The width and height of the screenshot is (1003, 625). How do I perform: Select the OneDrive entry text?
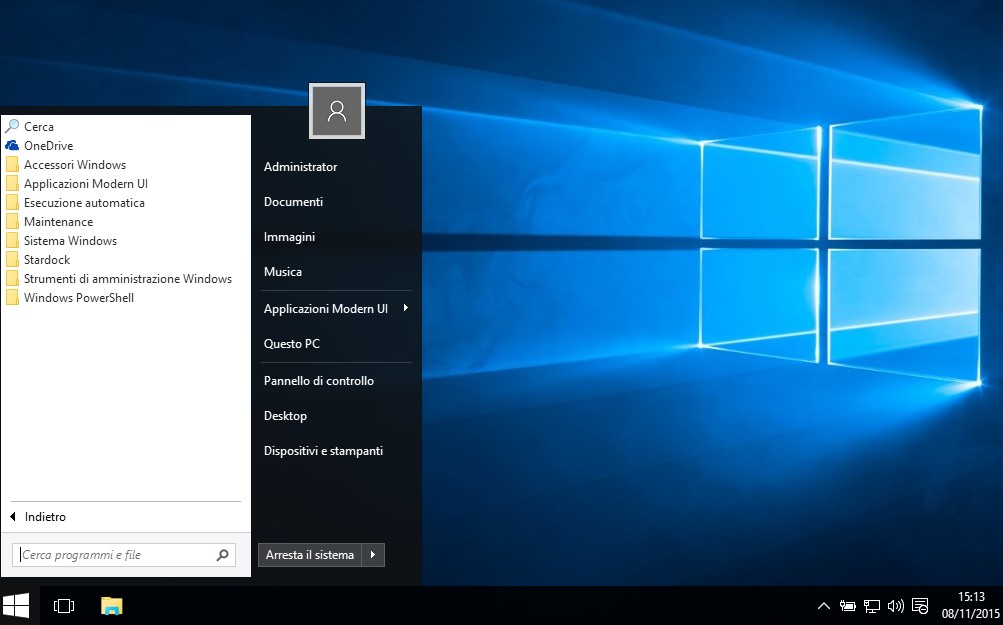pos(49,145)
